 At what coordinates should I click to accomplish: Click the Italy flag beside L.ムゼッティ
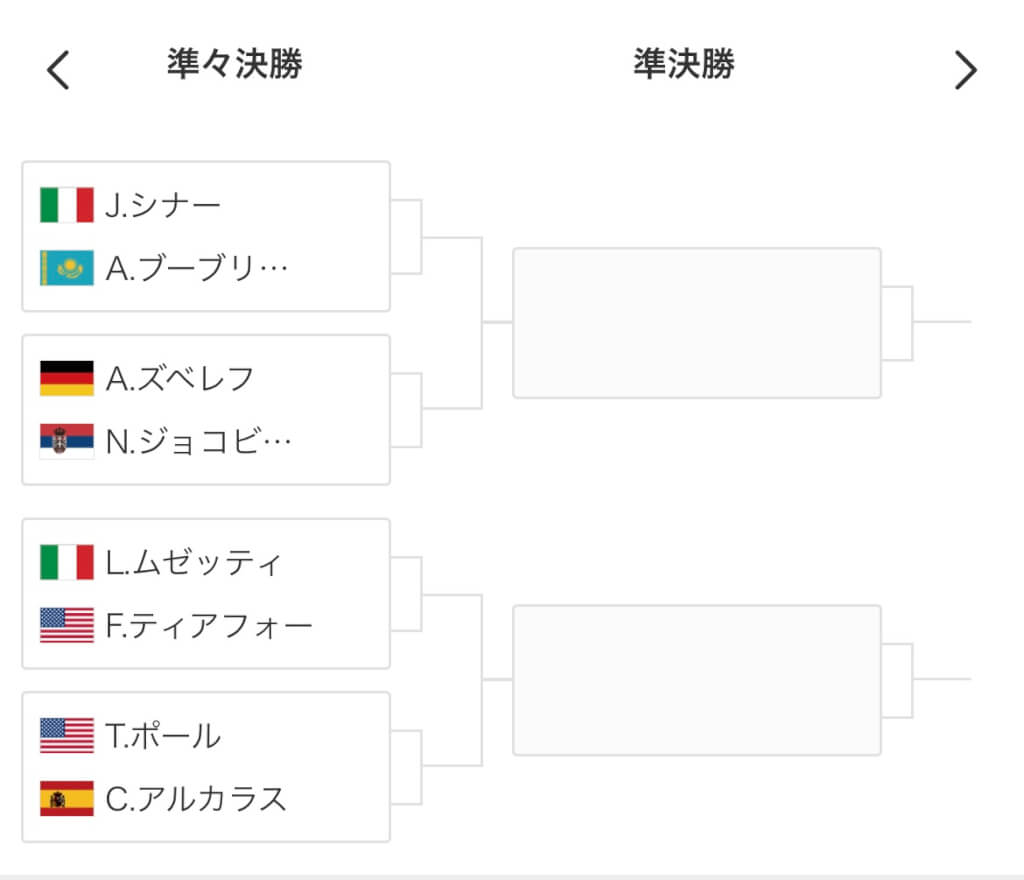67,562
